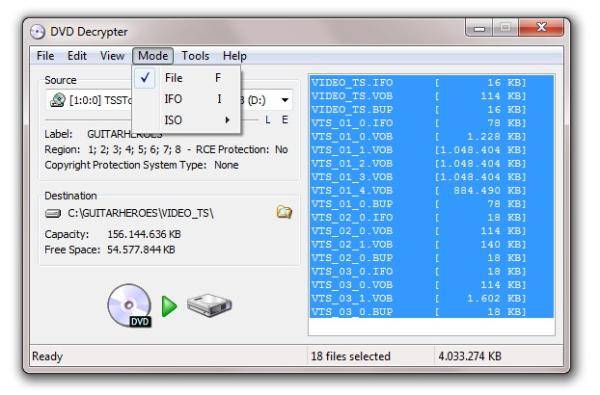
Task: Select VTS_02_0.VOB in file list
Action: pyautogui.click(x=432, y=231)
